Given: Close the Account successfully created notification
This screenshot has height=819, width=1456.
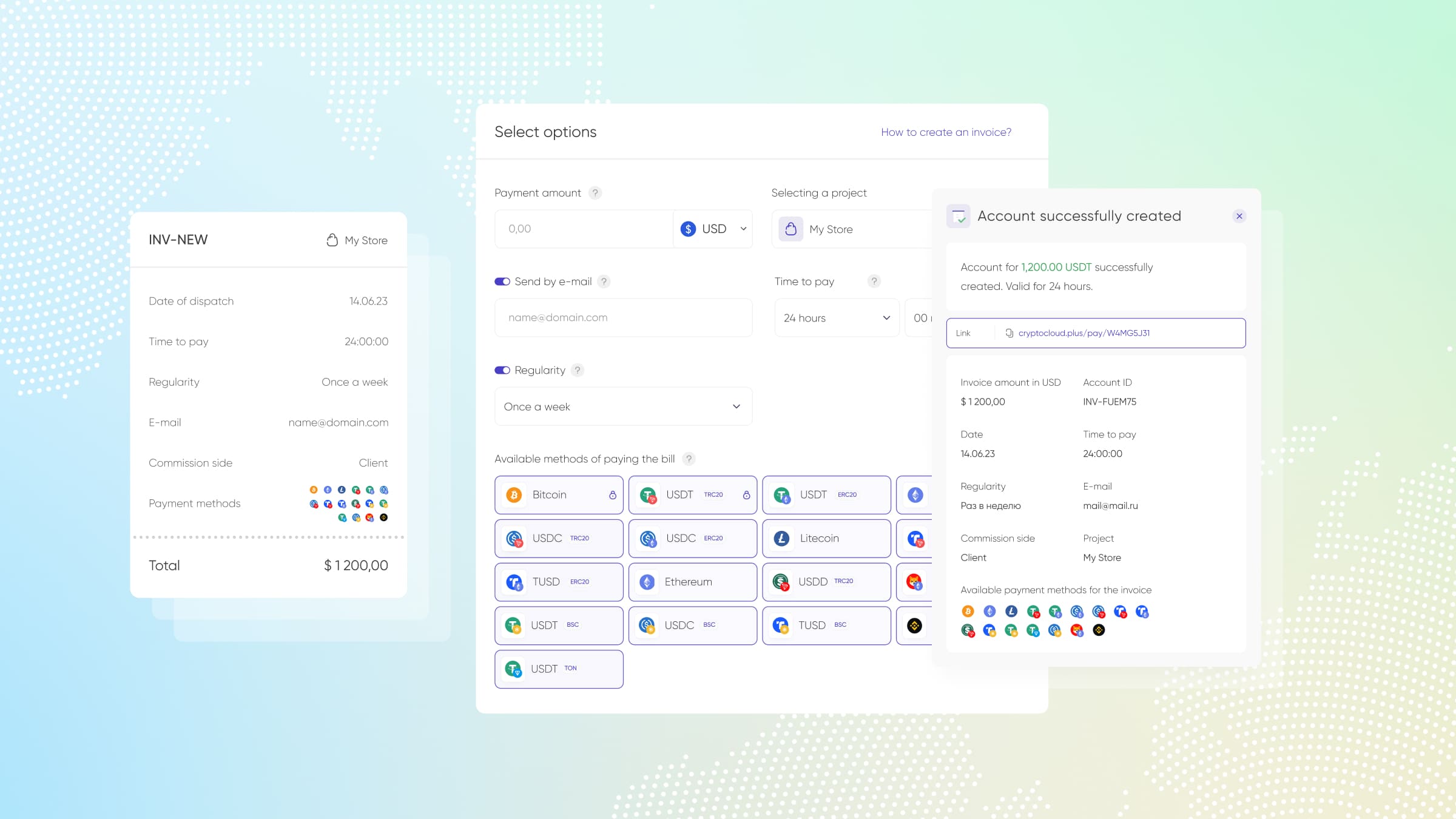Looking at the screenshot, I should pos(1240,216).
